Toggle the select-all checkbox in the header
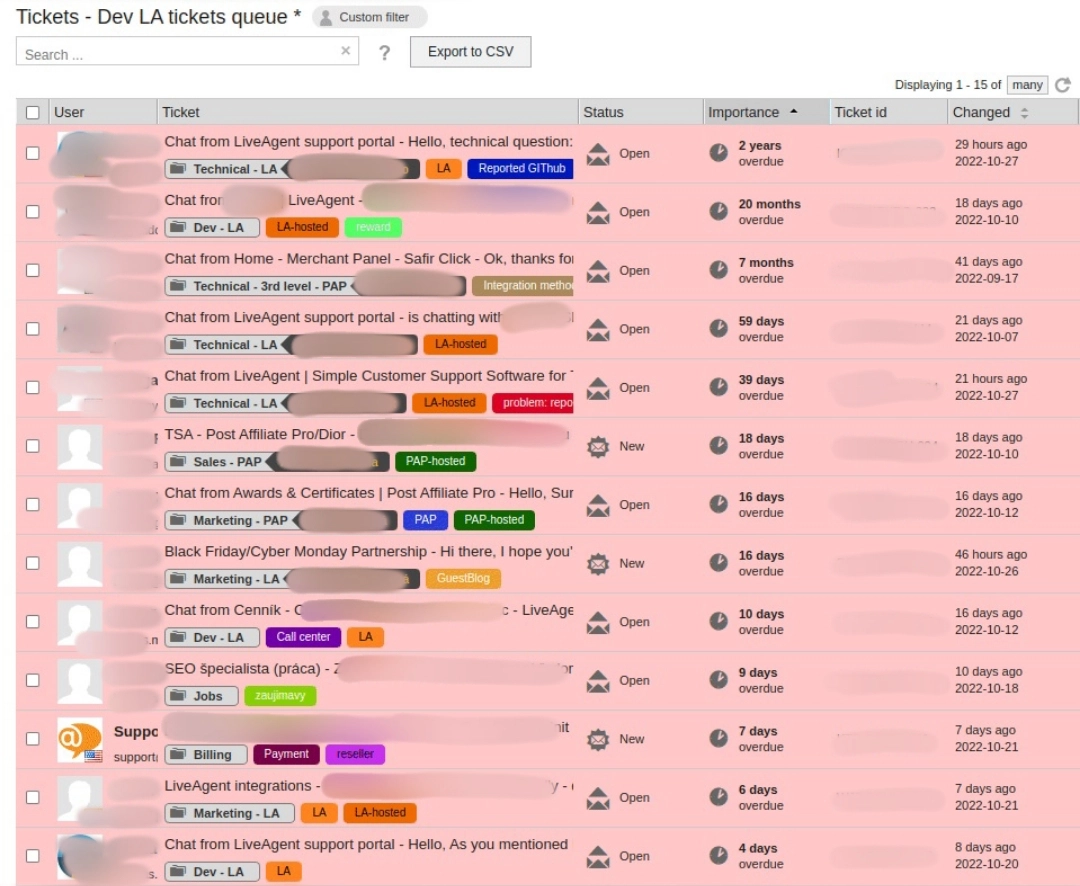 pyautogui.click(x=33, y=113)
